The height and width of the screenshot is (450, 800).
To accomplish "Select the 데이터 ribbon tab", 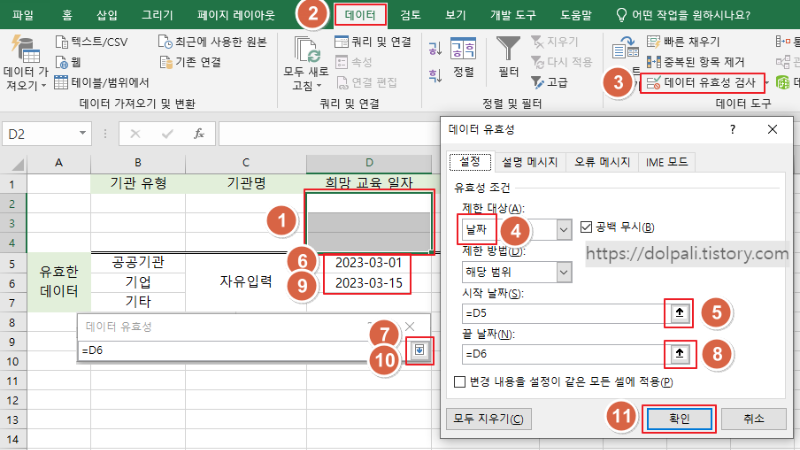I will click(x=360, y=15).
